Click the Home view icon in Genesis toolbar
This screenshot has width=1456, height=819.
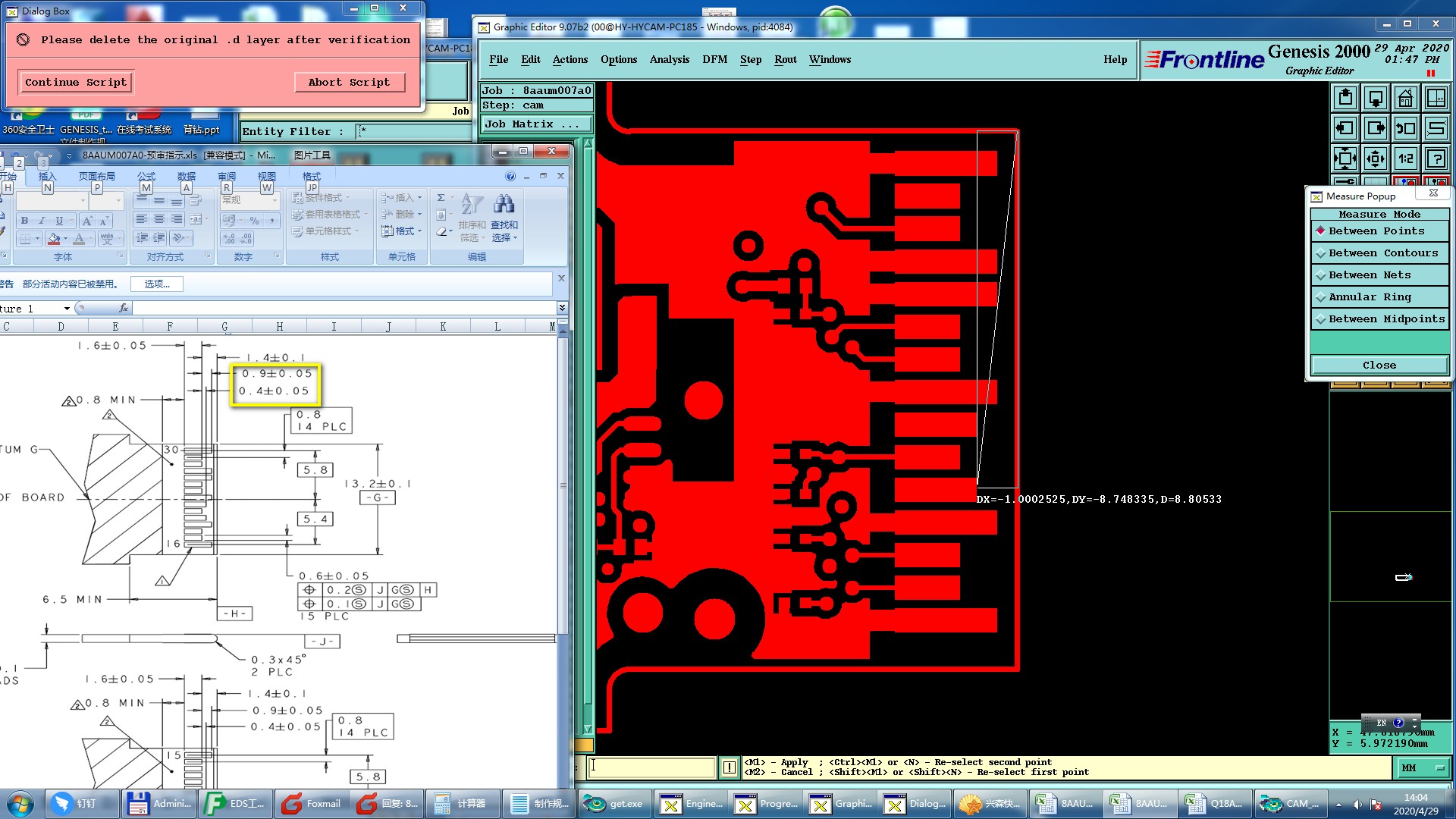1405,98
